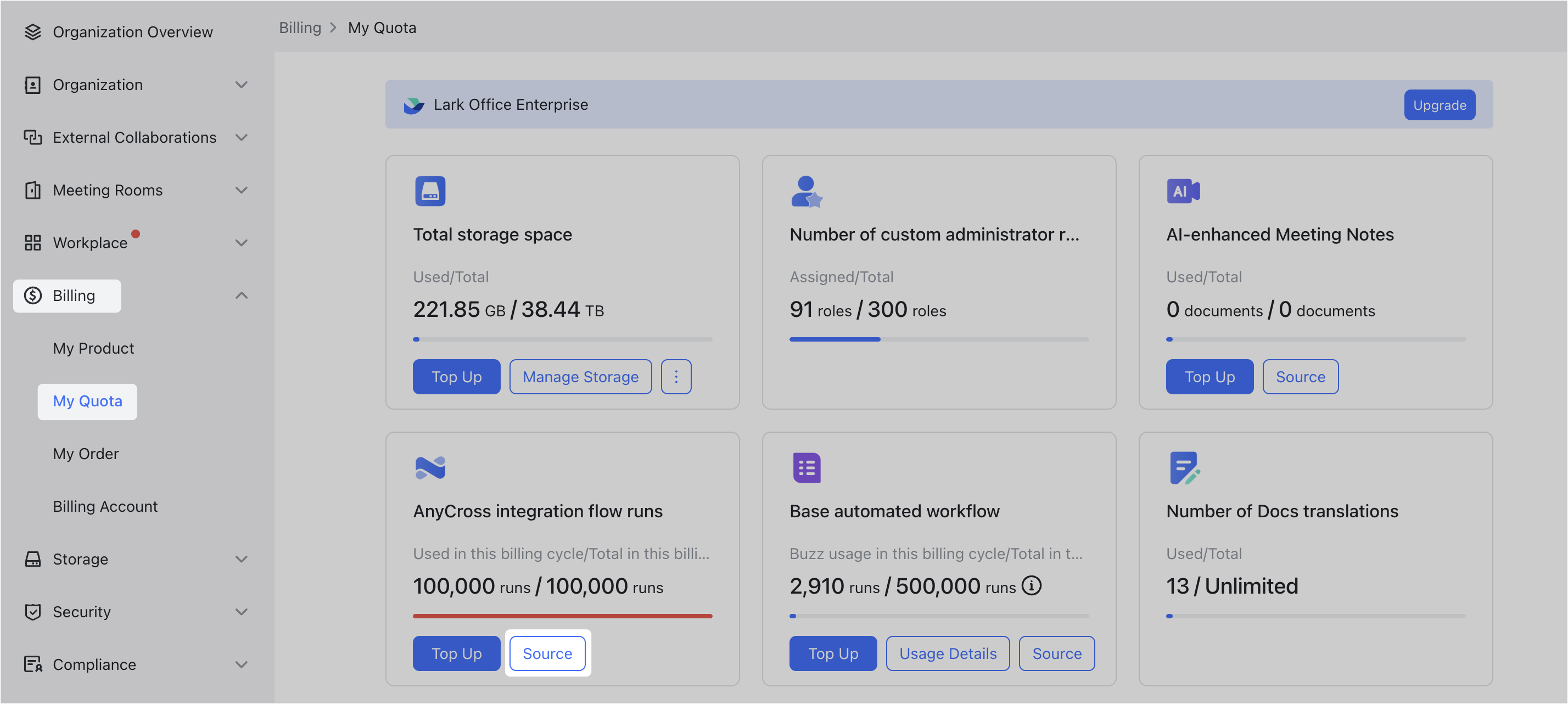1568x704 pixels.
Task: Click the Compliance icon in sidebar
Action: (33, 664)
